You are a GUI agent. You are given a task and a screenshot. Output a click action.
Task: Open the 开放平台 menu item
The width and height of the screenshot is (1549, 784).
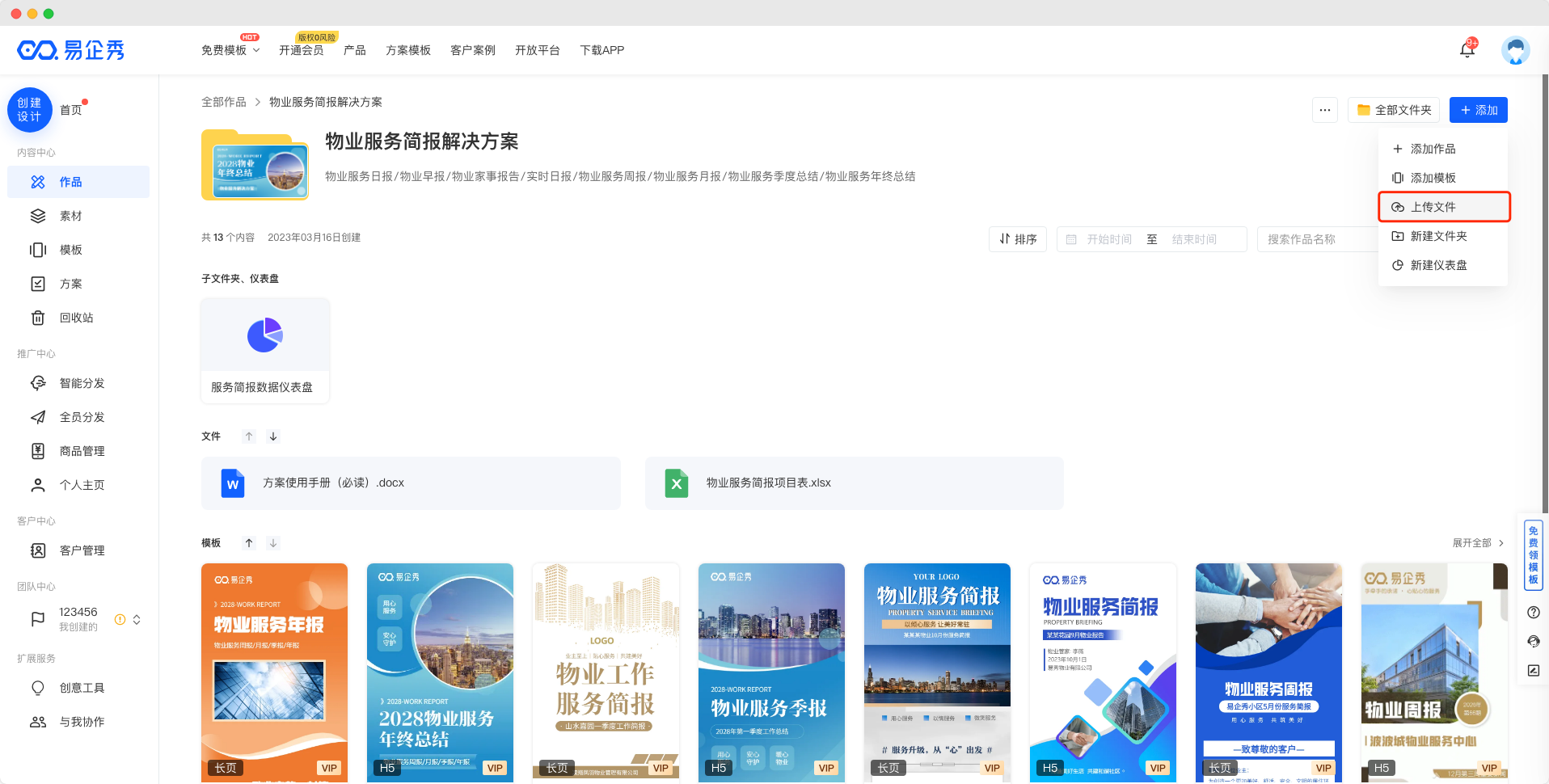pyautogui.click(x=538, y=50)
